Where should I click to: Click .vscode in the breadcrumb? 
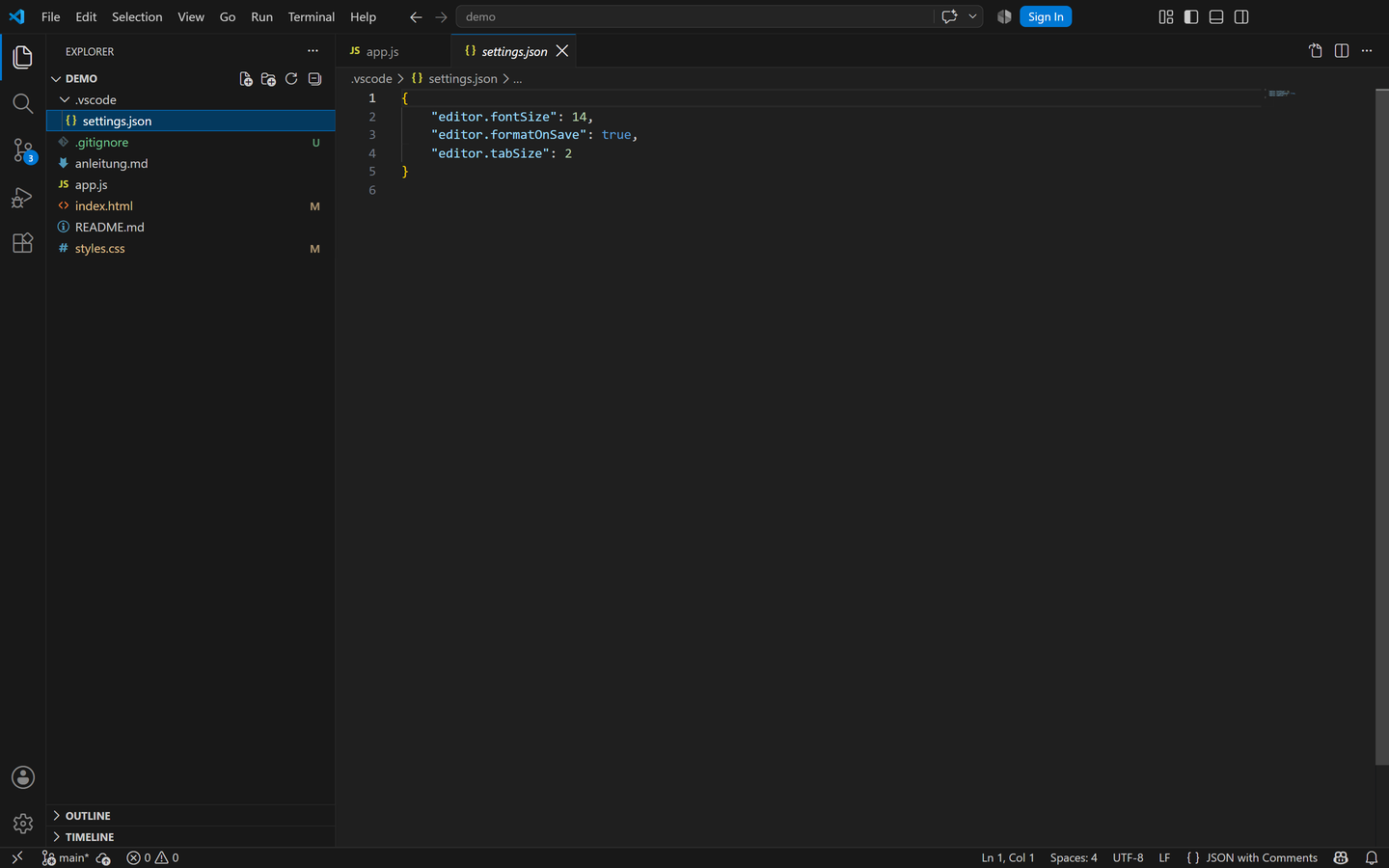click(x=371, y=79)
